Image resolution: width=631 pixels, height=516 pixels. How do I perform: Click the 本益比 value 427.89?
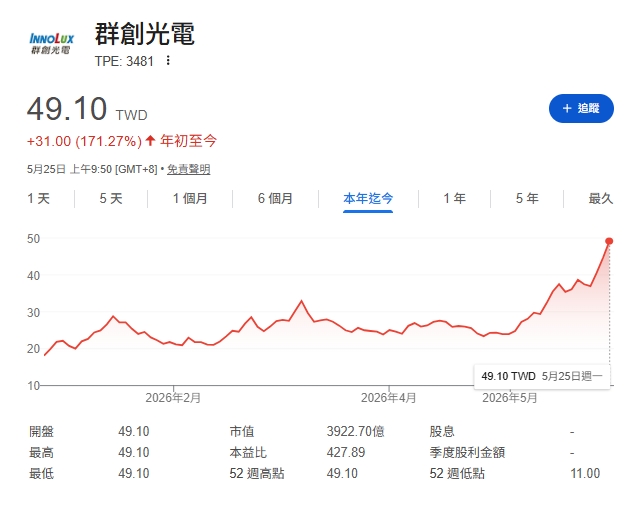coord(346,452)
